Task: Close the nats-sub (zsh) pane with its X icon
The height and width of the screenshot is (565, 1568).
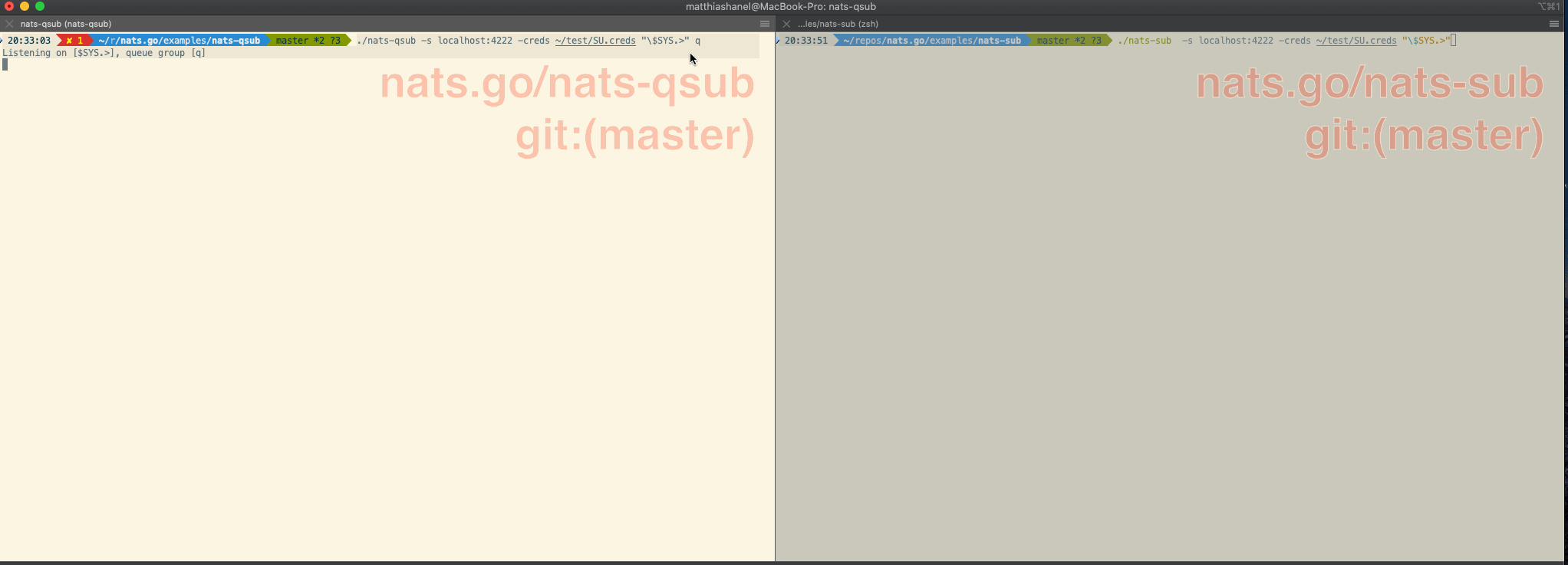Action: point(786,24)
